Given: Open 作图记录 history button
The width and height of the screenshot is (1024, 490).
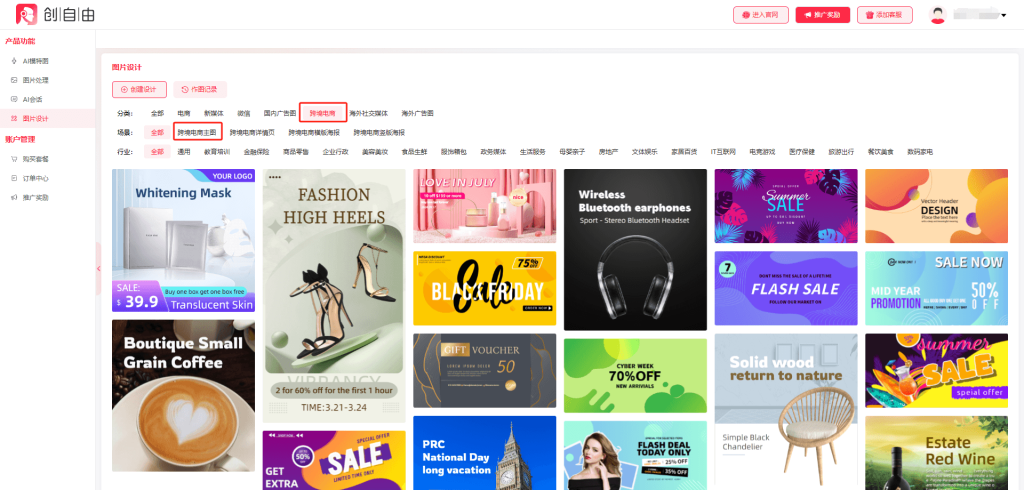Looking at the screenshot, I should pos(200,89).
